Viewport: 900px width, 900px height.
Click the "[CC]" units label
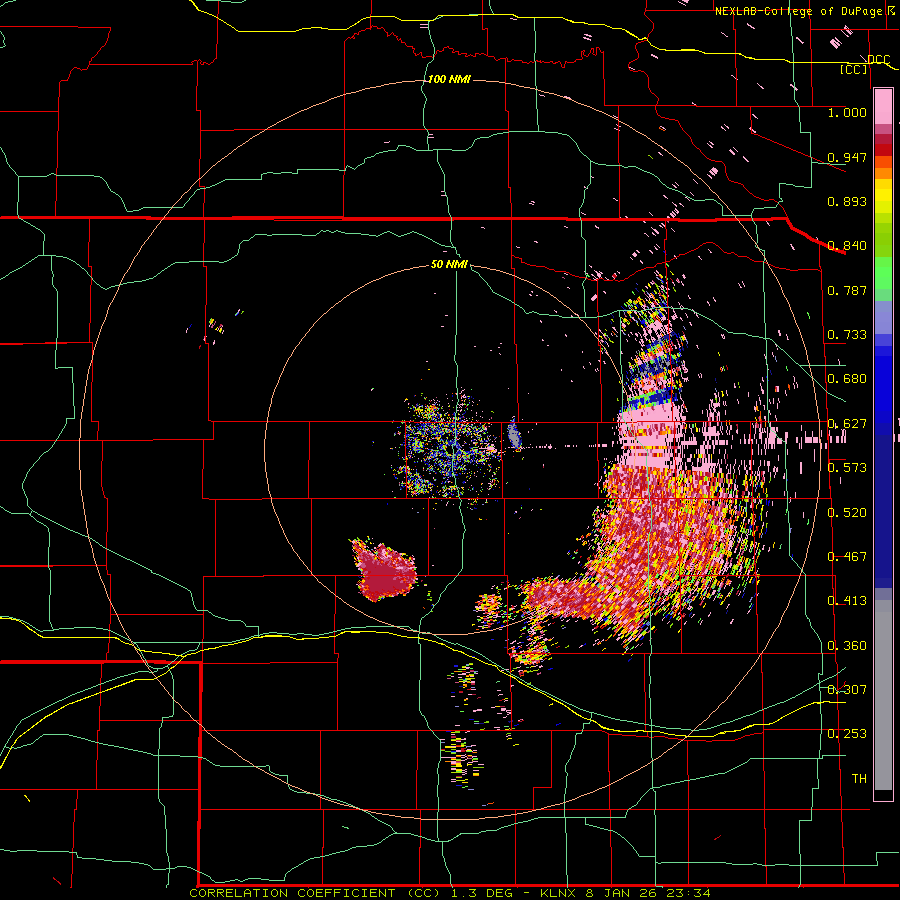tap(854, 69)
